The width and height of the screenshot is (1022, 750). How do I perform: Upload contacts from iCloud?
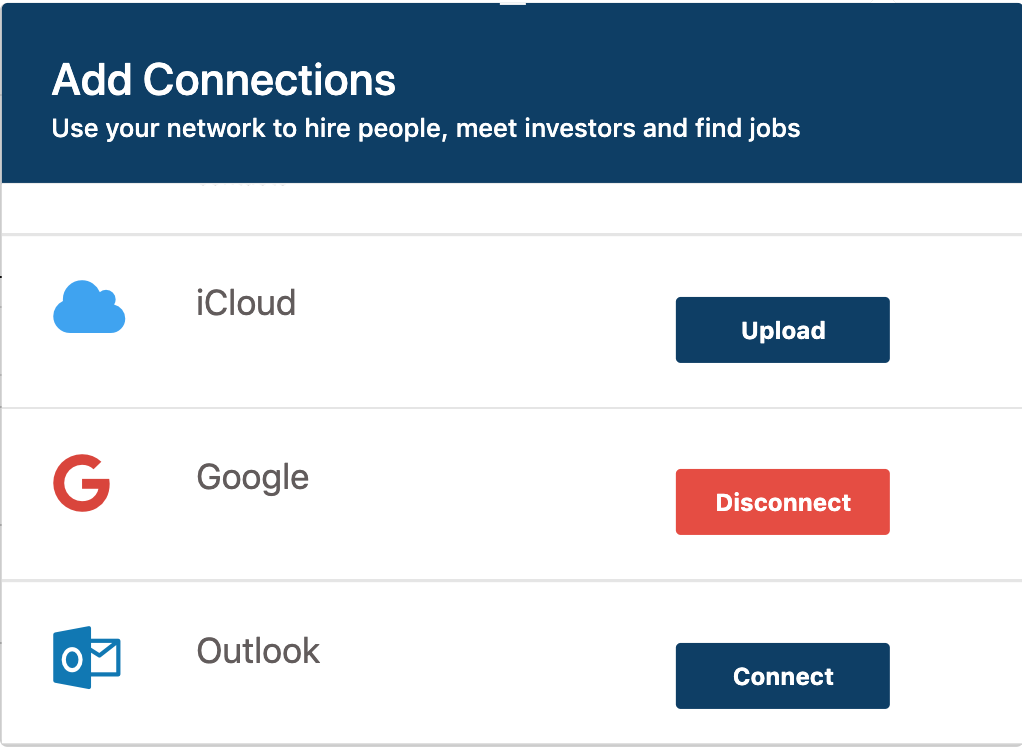tap(783, 330)
